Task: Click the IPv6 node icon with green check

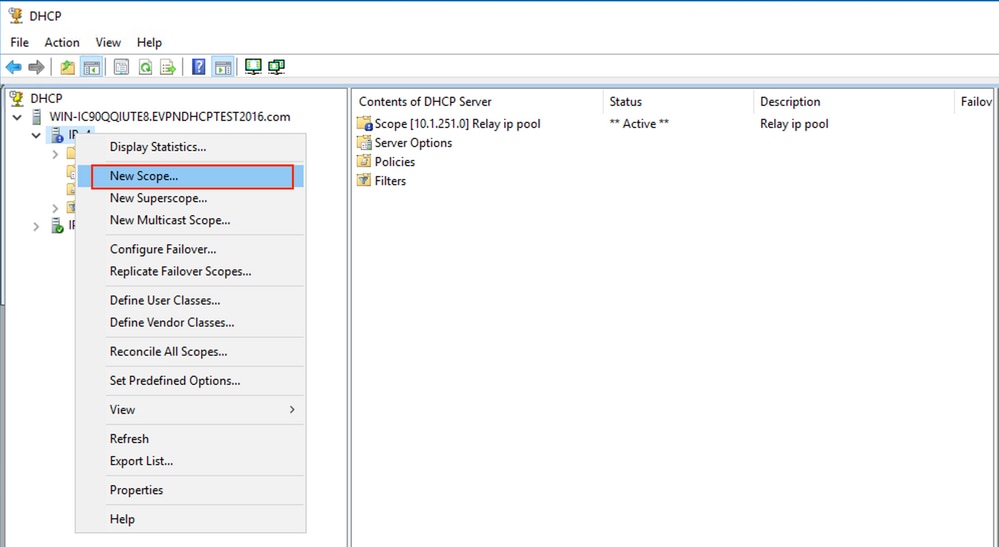Action: 57,226
